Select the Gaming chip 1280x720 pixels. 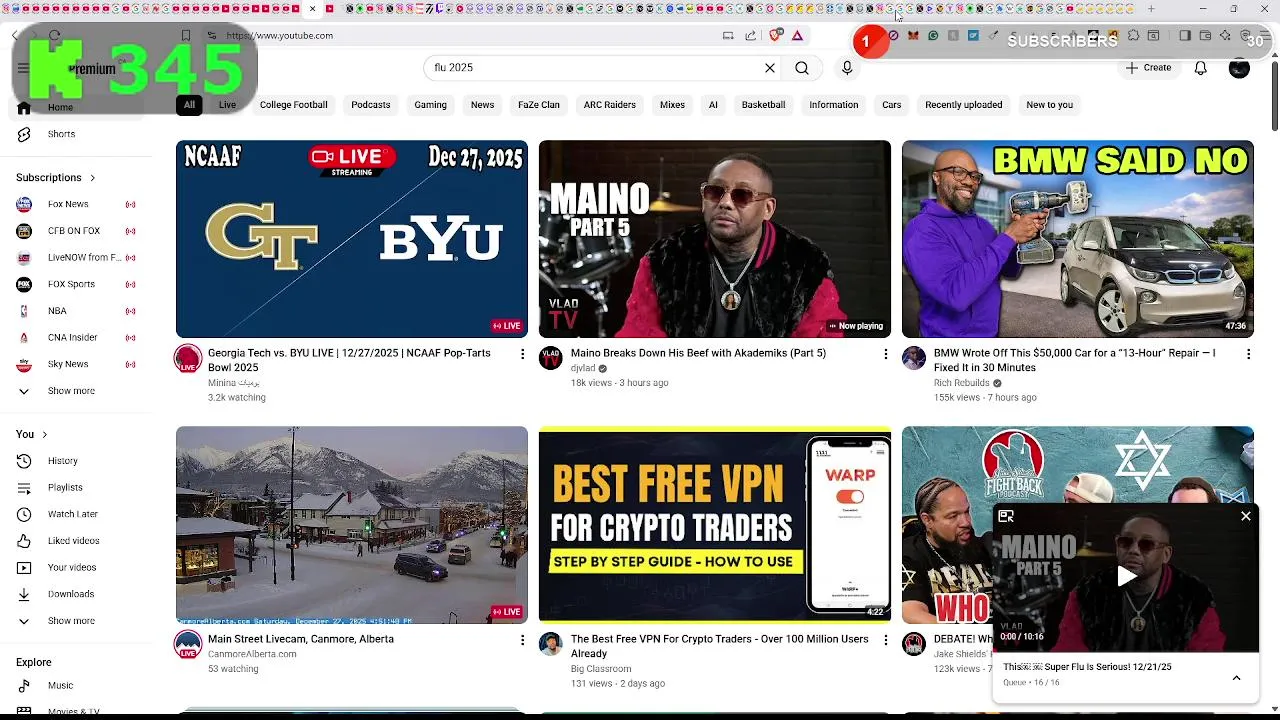click(x=431, y=105)
